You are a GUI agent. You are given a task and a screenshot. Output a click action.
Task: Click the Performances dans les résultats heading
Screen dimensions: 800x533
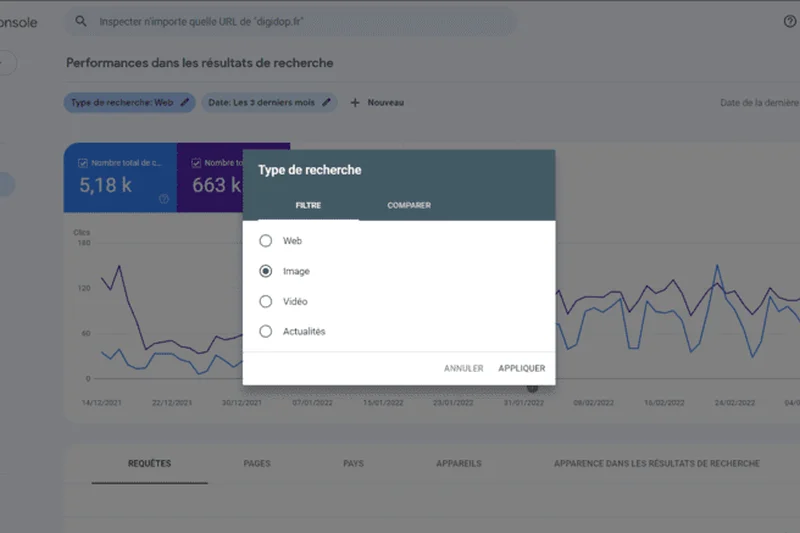click(199, 63)
